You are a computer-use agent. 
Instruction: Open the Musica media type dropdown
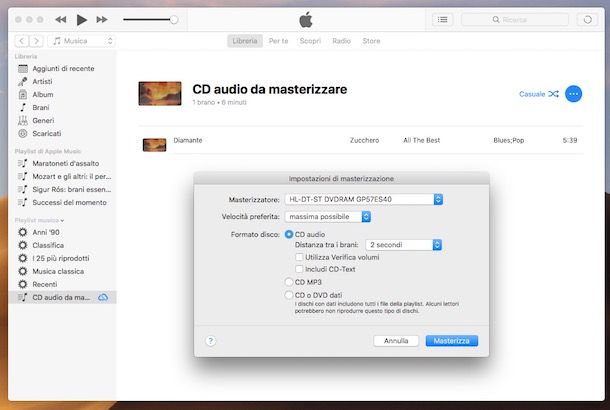click(x=82, y=41)
